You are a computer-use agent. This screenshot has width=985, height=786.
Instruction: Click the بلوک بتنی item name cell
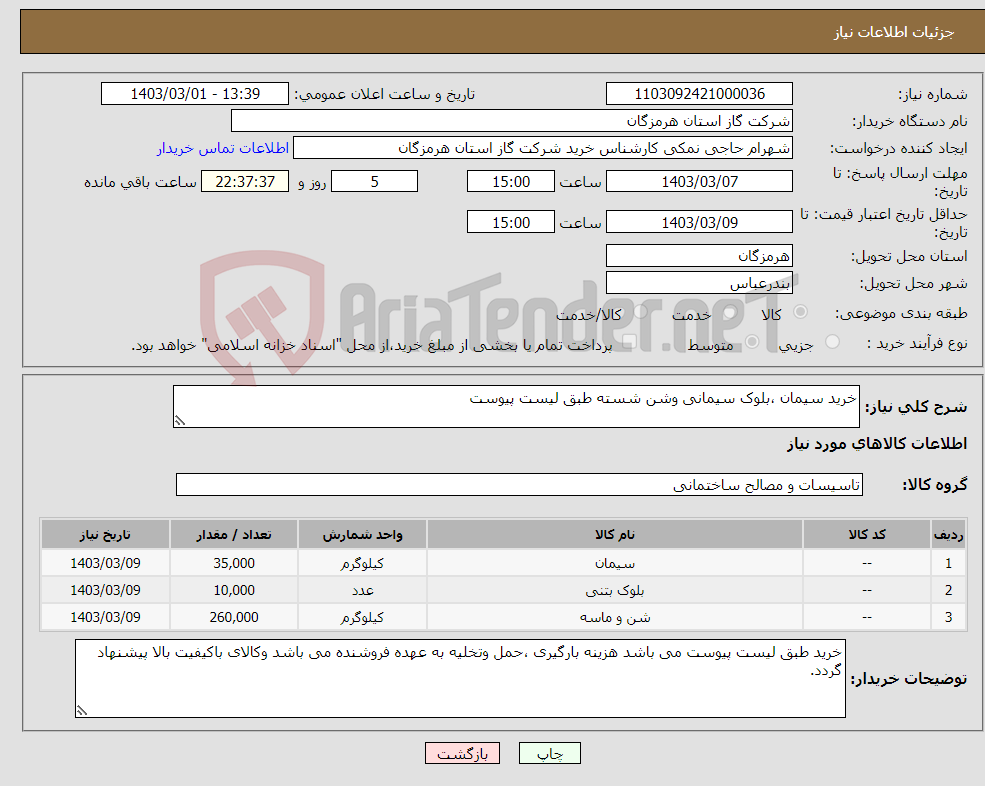pos(615,591)
